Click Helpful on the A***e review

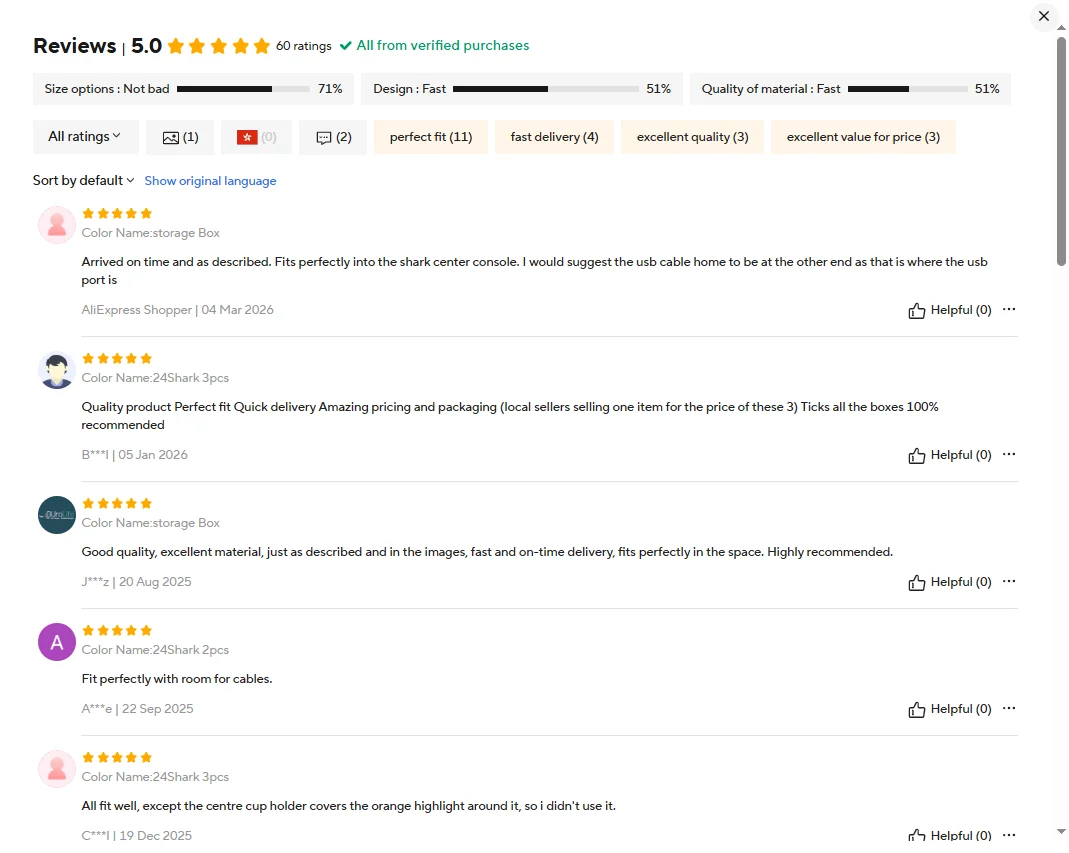pyautogui.click(x=949, y=709)
